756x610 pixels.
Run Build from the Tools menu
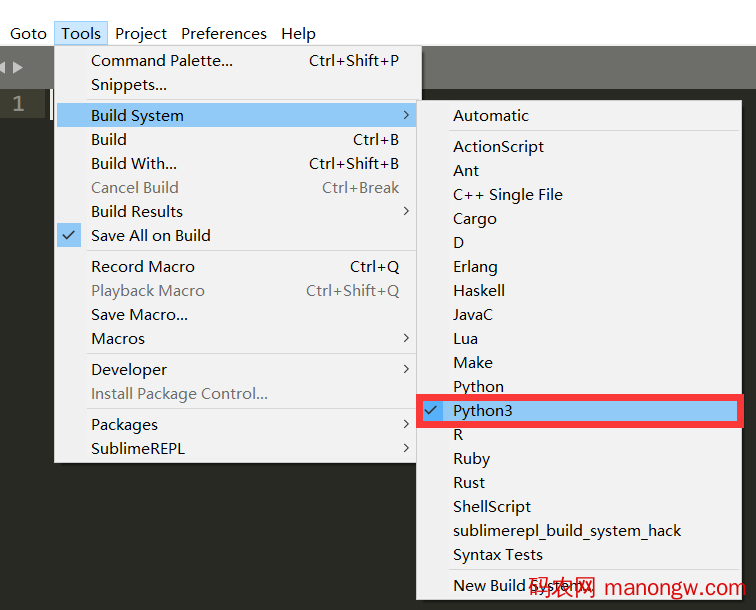tap(109, 140)
